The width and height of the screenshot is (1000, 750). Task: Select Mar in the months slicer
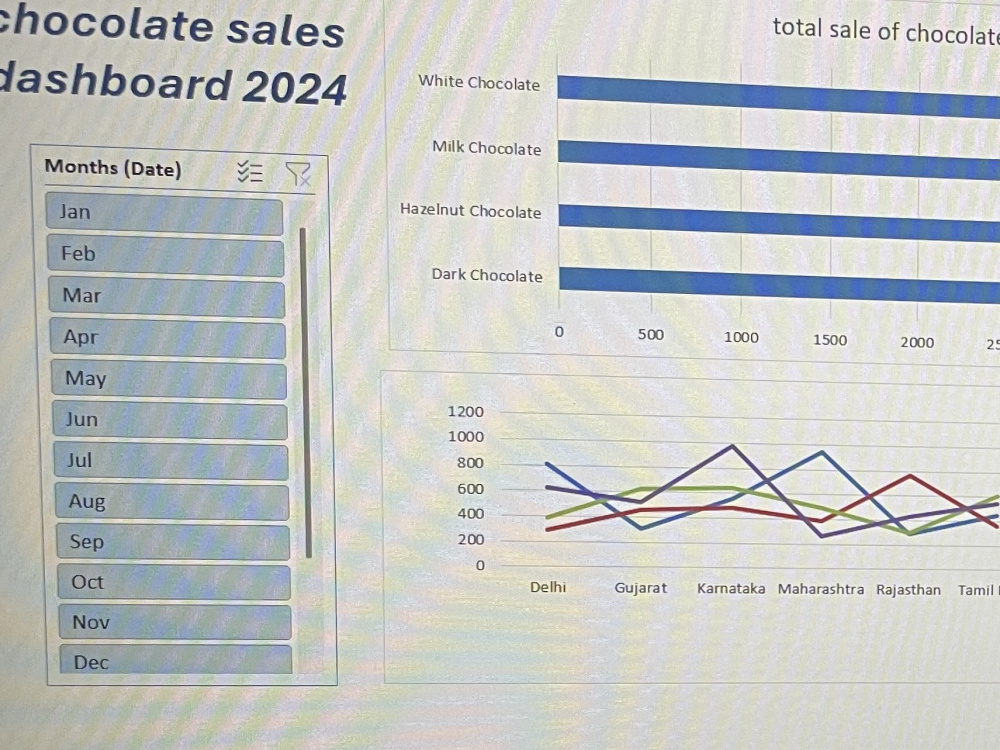167,297
